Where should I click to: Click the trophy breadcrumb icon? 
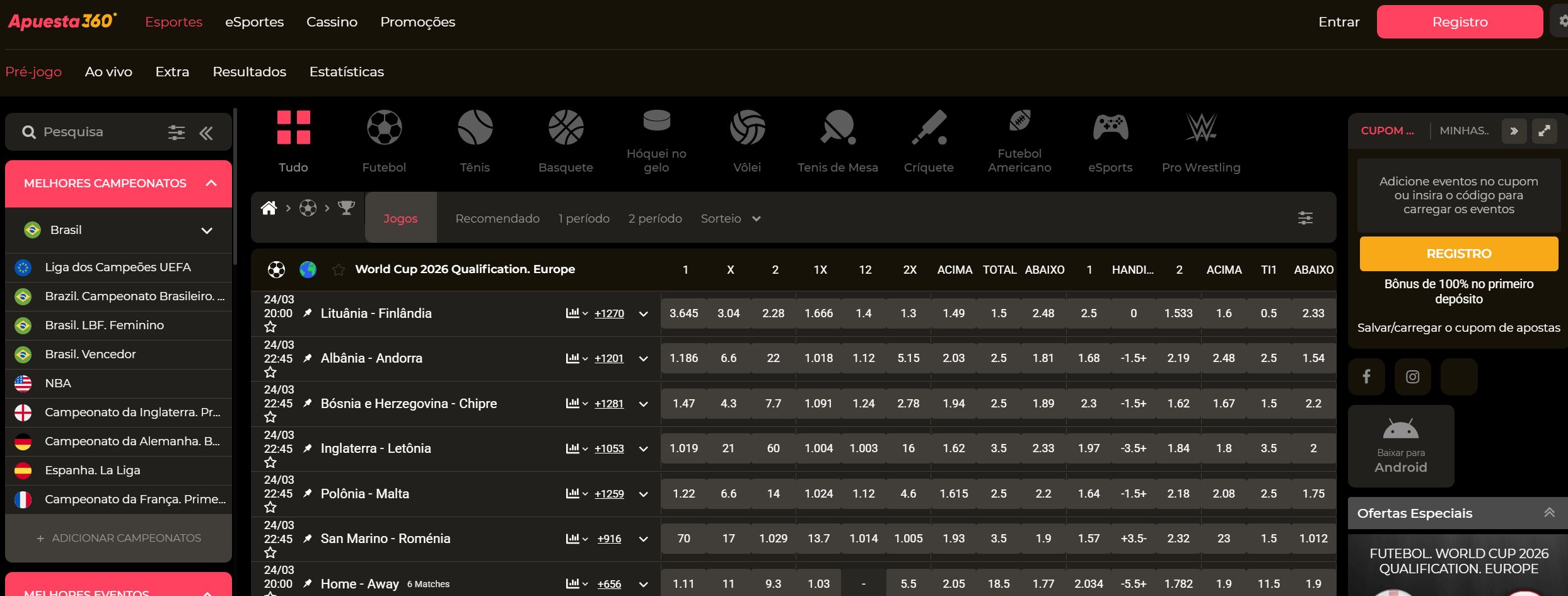(x=346, y=208)
